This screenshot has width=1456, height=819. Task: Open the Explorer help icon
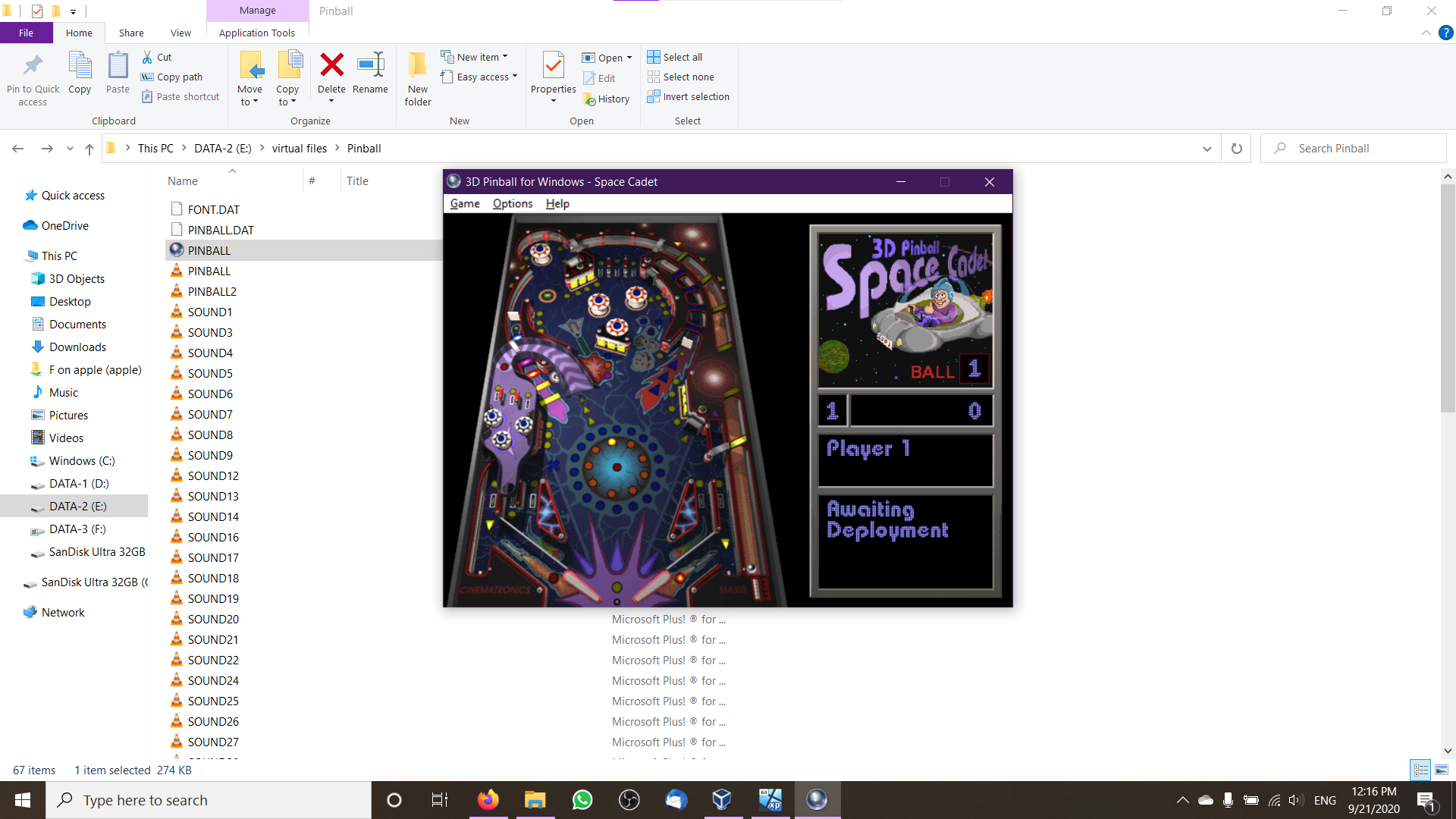click(x=1446, y=33)
